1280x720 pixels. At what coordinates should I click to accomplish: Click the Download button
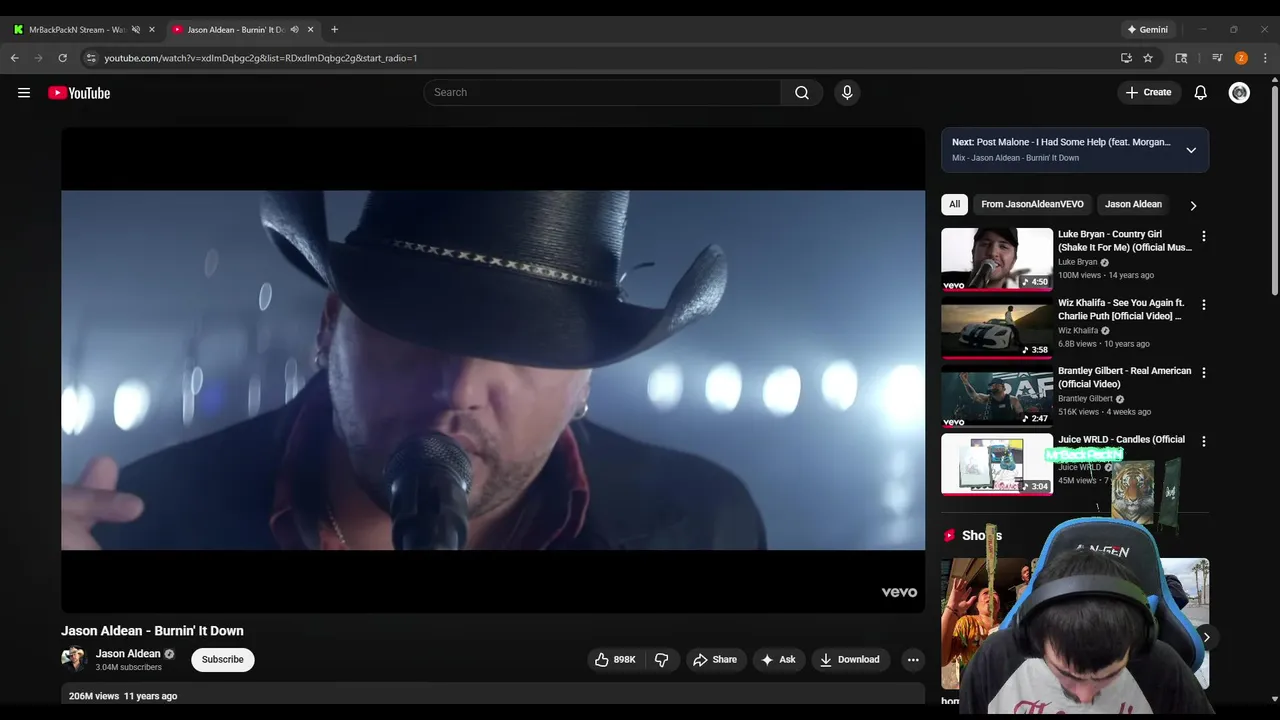coord(850,660)
